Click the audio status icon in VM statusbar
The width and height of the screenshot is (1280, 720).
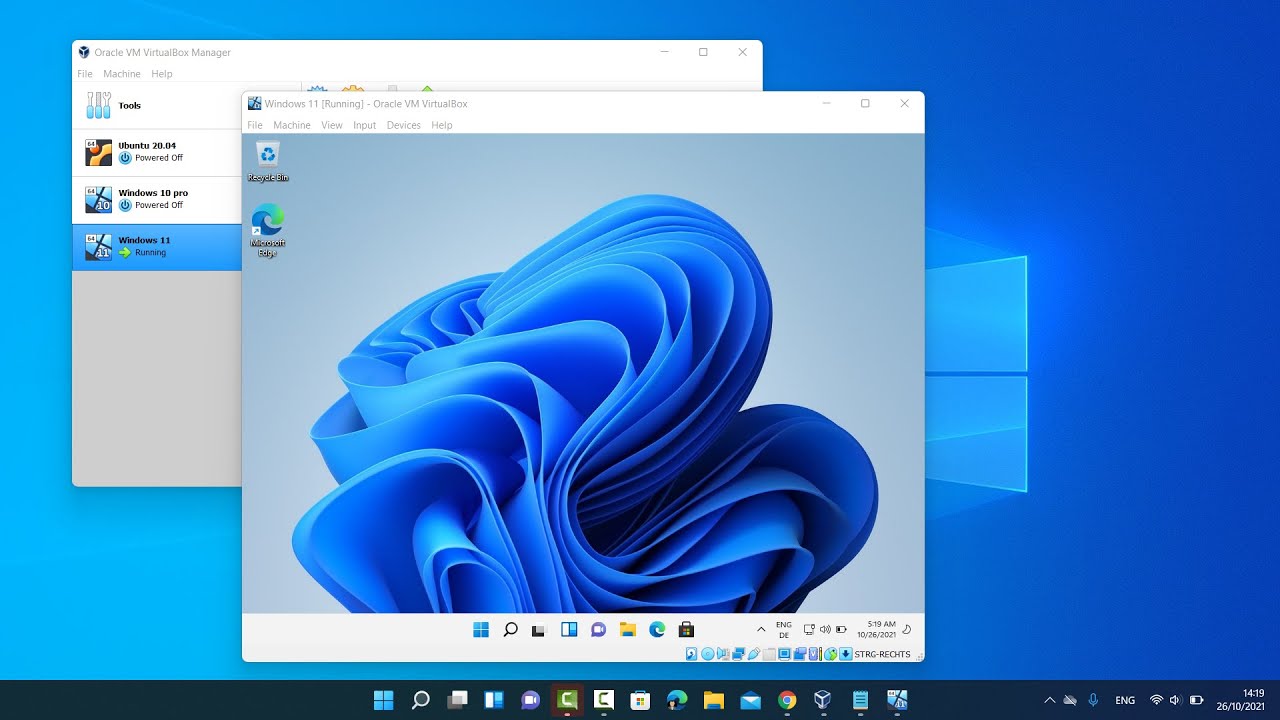[x=722, y=653]
